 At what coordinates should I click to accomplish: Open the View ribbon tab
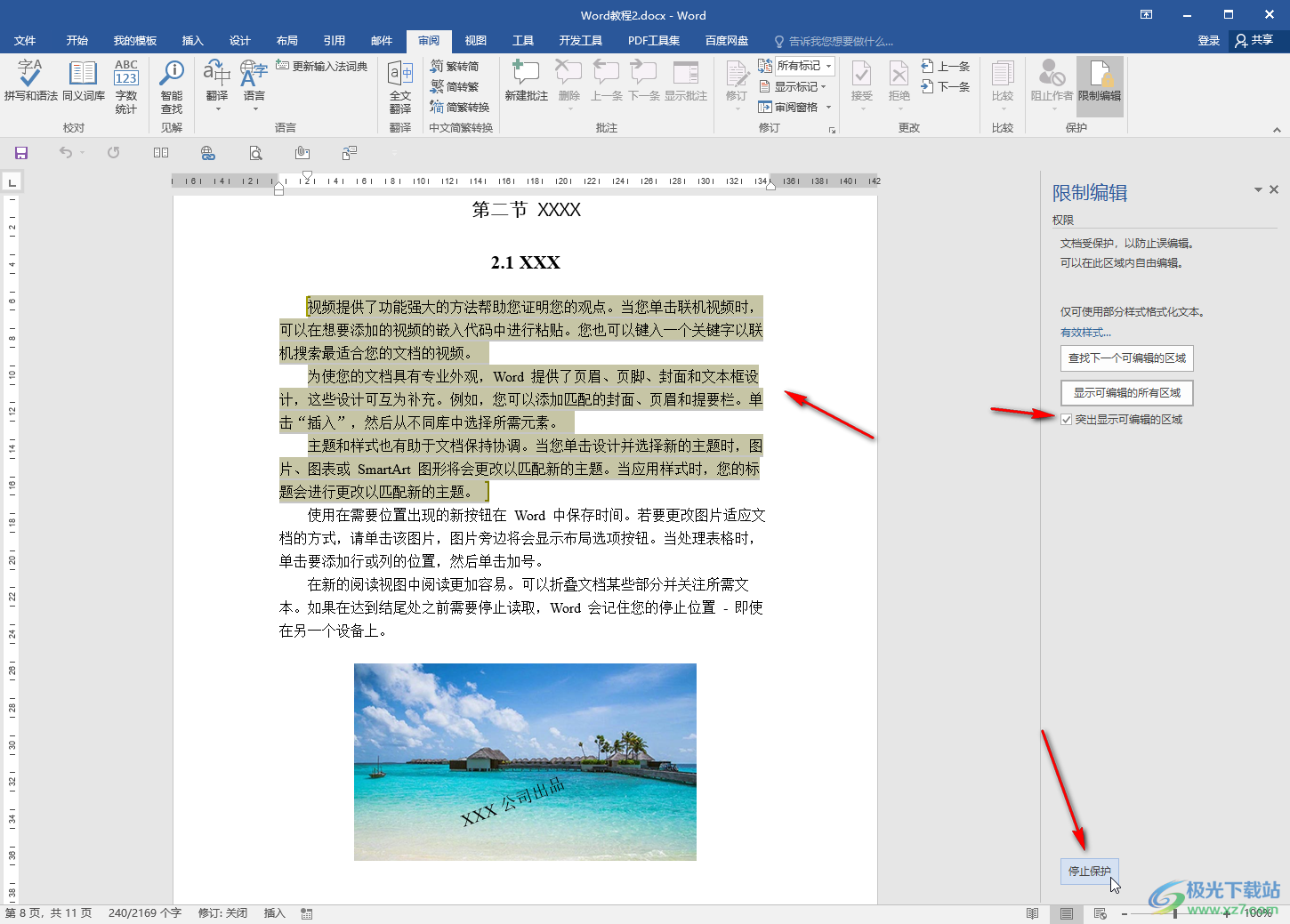475,41
